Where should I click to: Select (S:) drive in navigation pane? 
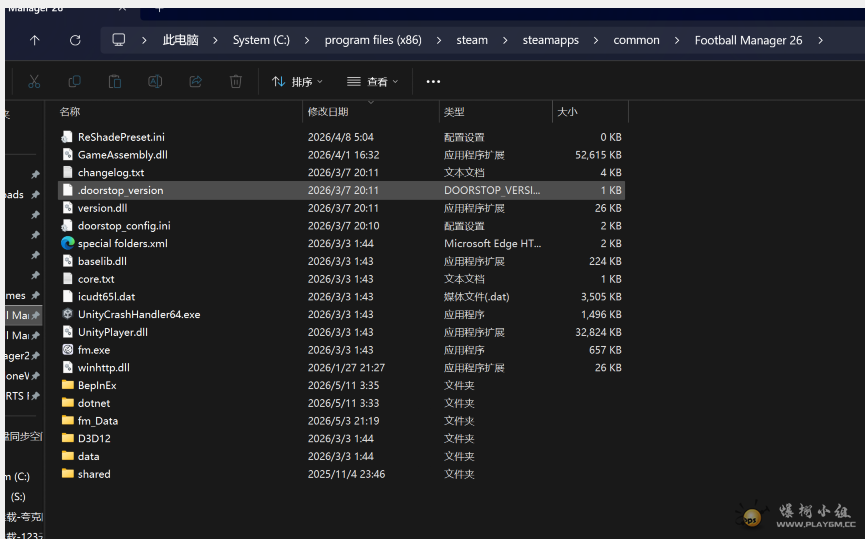(x=18, y=497)
